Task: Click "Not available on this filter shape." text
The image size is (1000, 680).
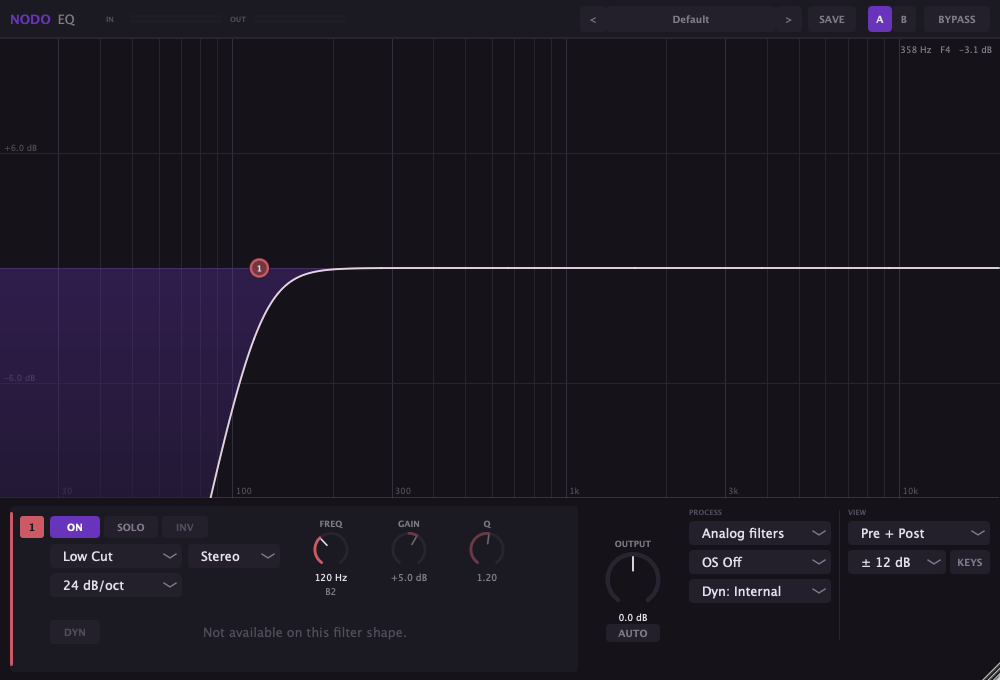Action: click(304, 632)
